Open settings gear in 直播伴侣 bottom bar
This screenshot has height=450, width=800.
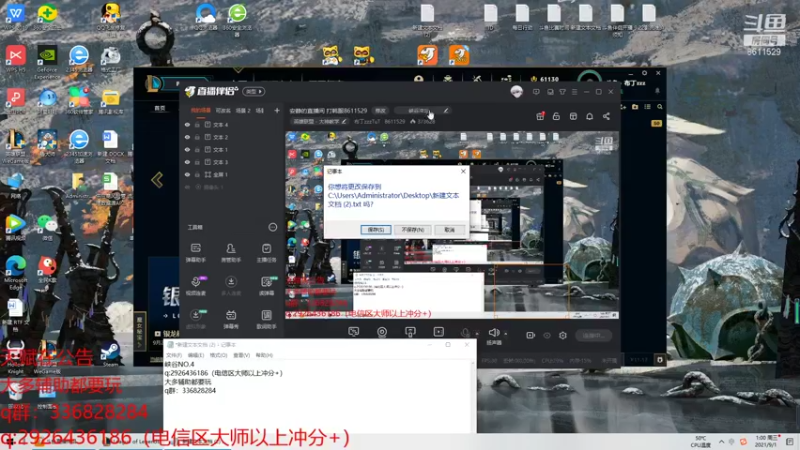(563, 335)
